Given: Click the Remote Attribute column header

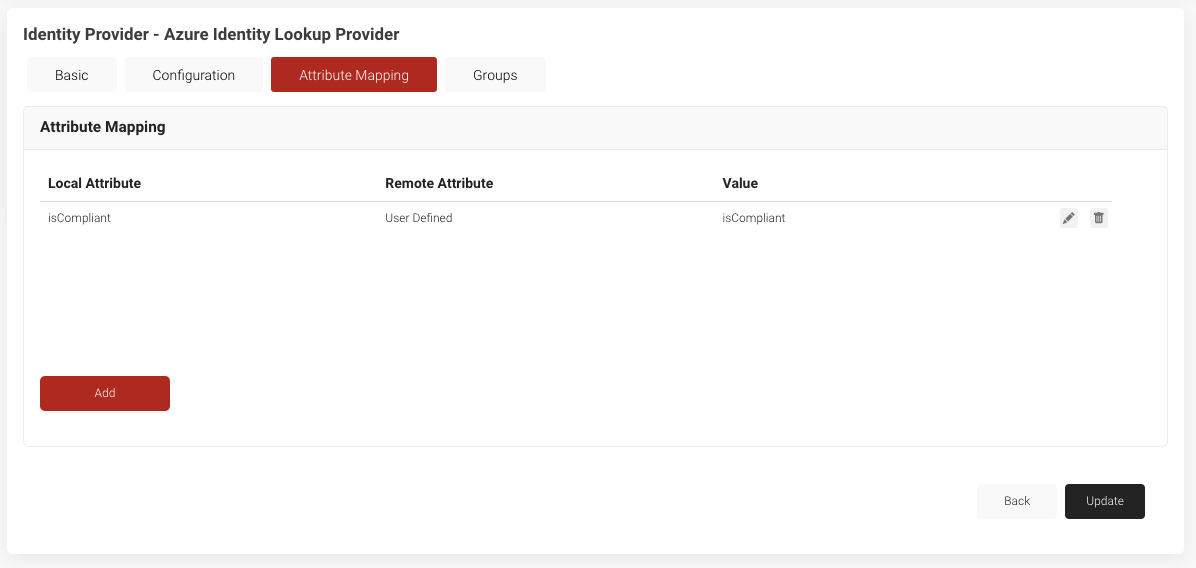Looking at the screenshot, I should tap(439, 183).
